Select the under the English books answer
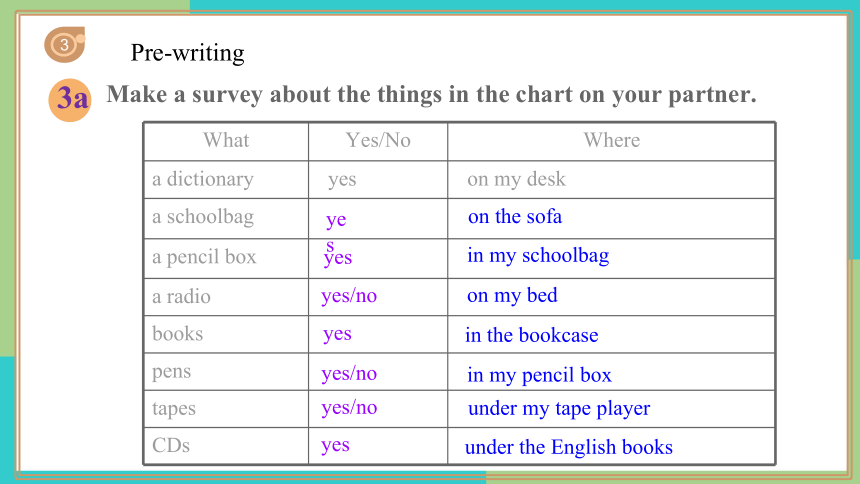Image resolution: width=860 pixels, height=484 pixels. coord(569,448)
